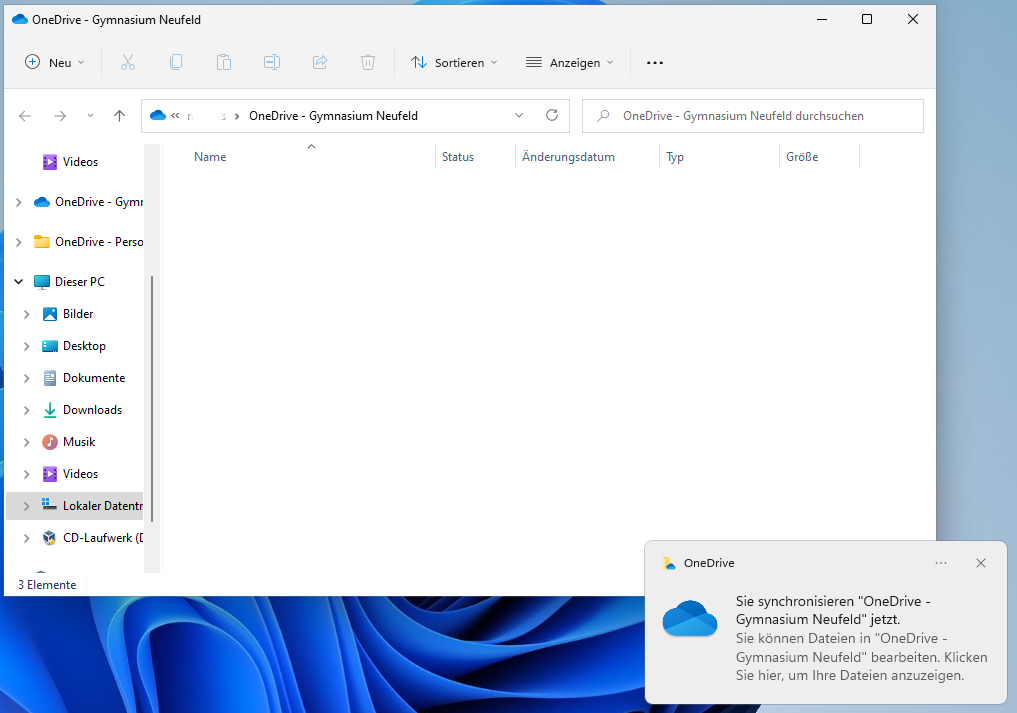Open OneDrive notification options ellipsis
The height and width of the screenshot is (713, 1017).
click(x=941, y=563)
